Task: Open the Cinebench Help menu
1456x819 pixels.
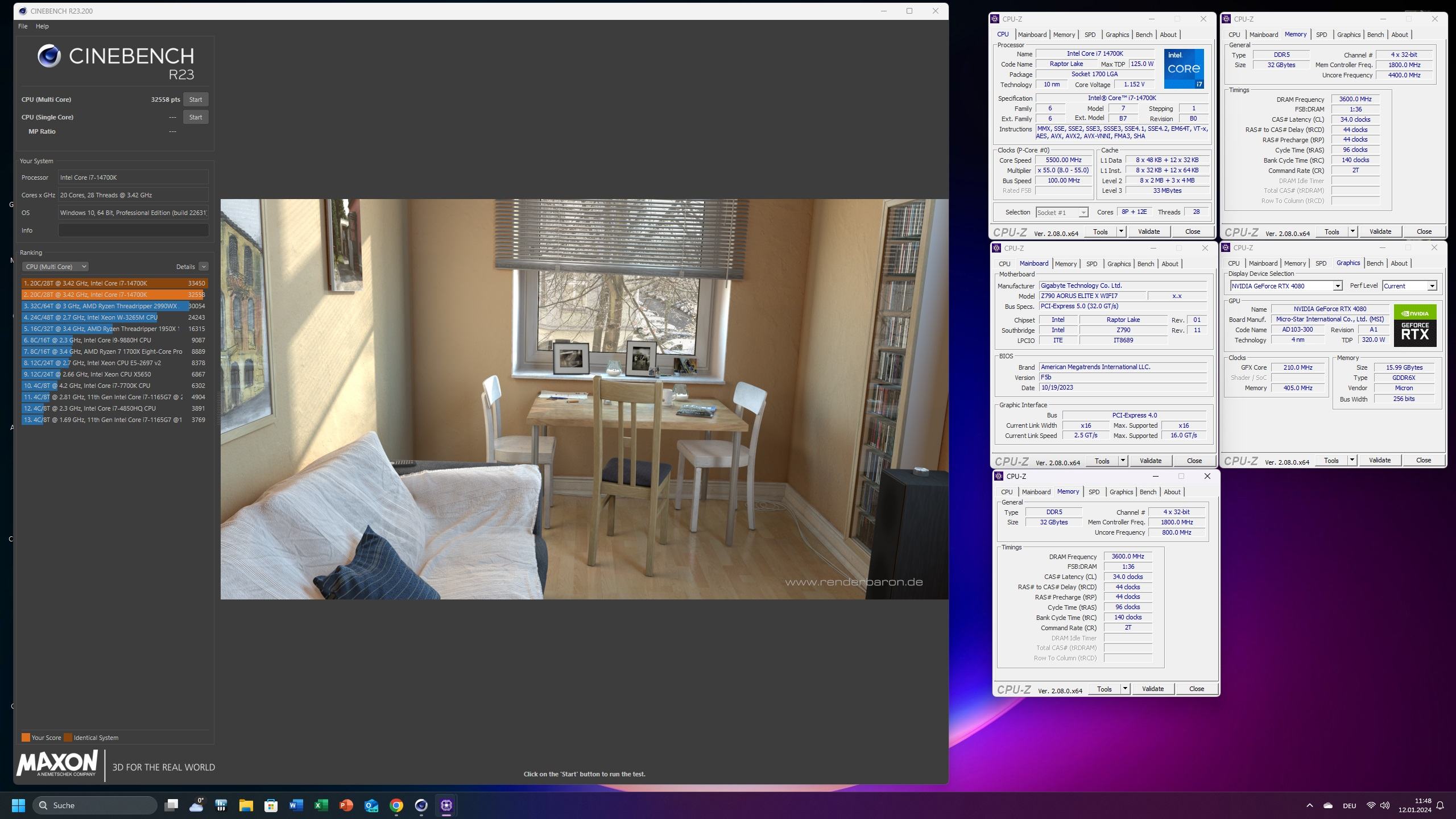Action: point(42,26)
